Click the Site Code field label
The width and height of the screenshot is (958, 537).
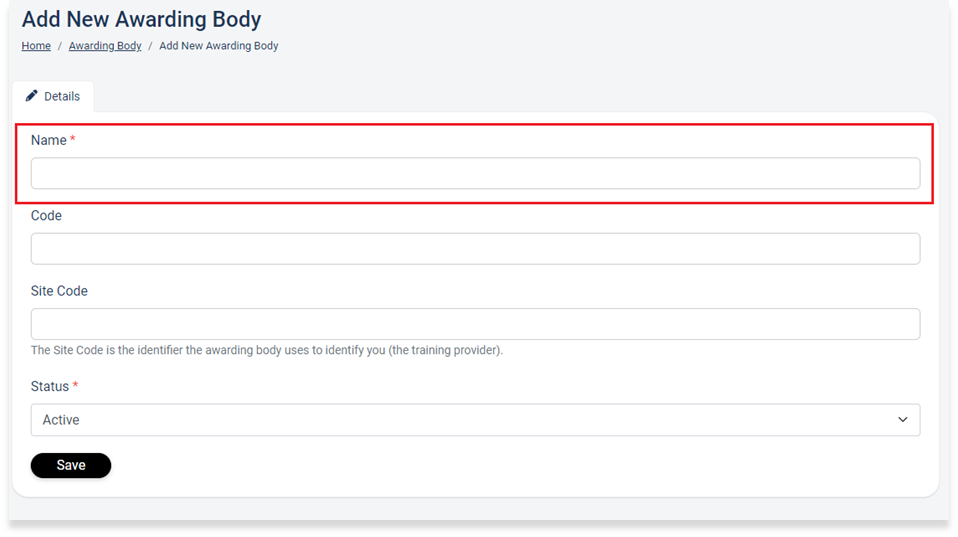[59, 291]
